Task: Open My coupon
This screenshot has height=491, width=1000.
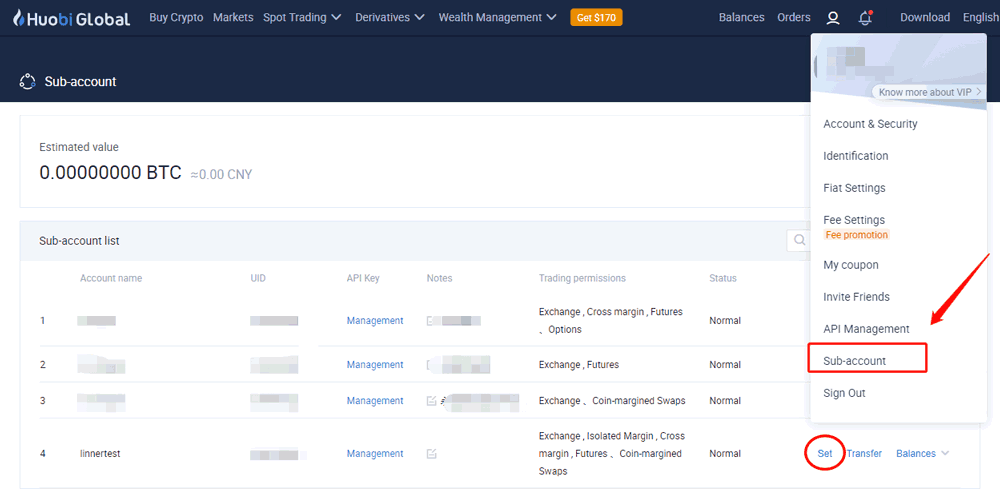Action: pos(851,265)
